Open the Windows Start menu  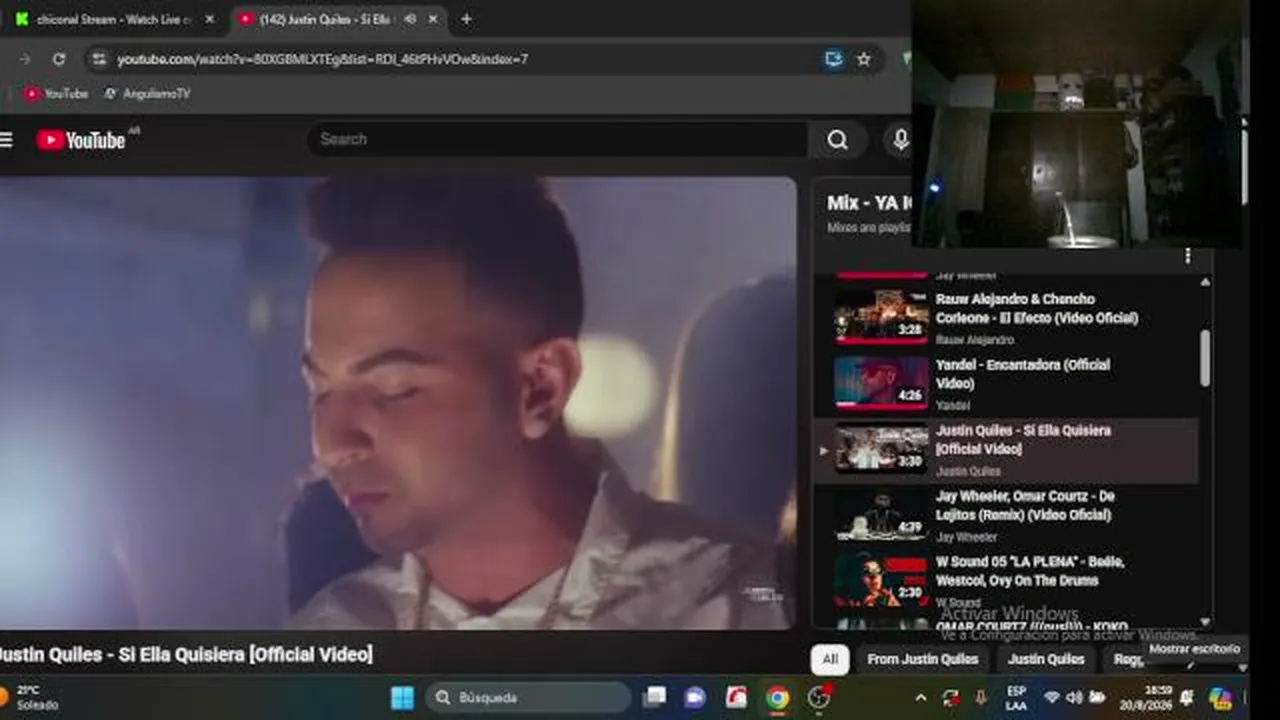click(402, 697)
